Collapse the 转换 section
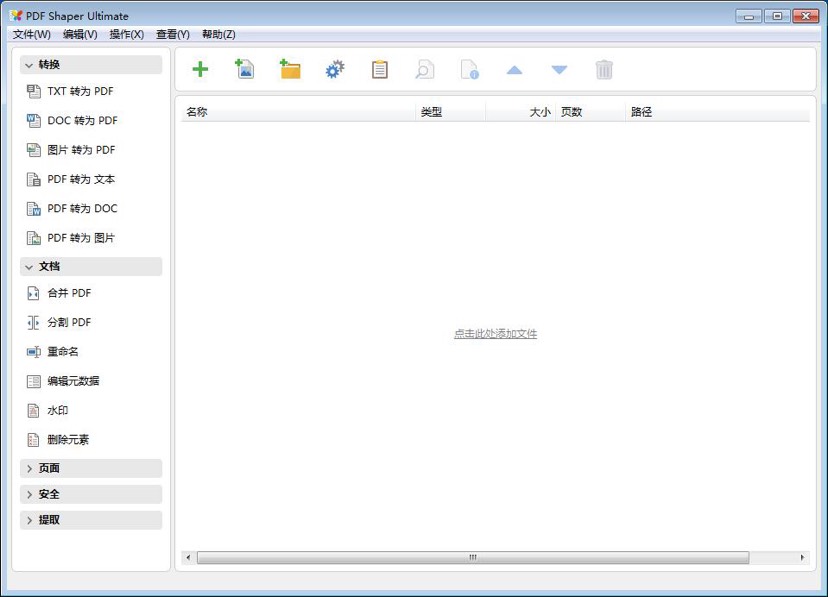 91,65
